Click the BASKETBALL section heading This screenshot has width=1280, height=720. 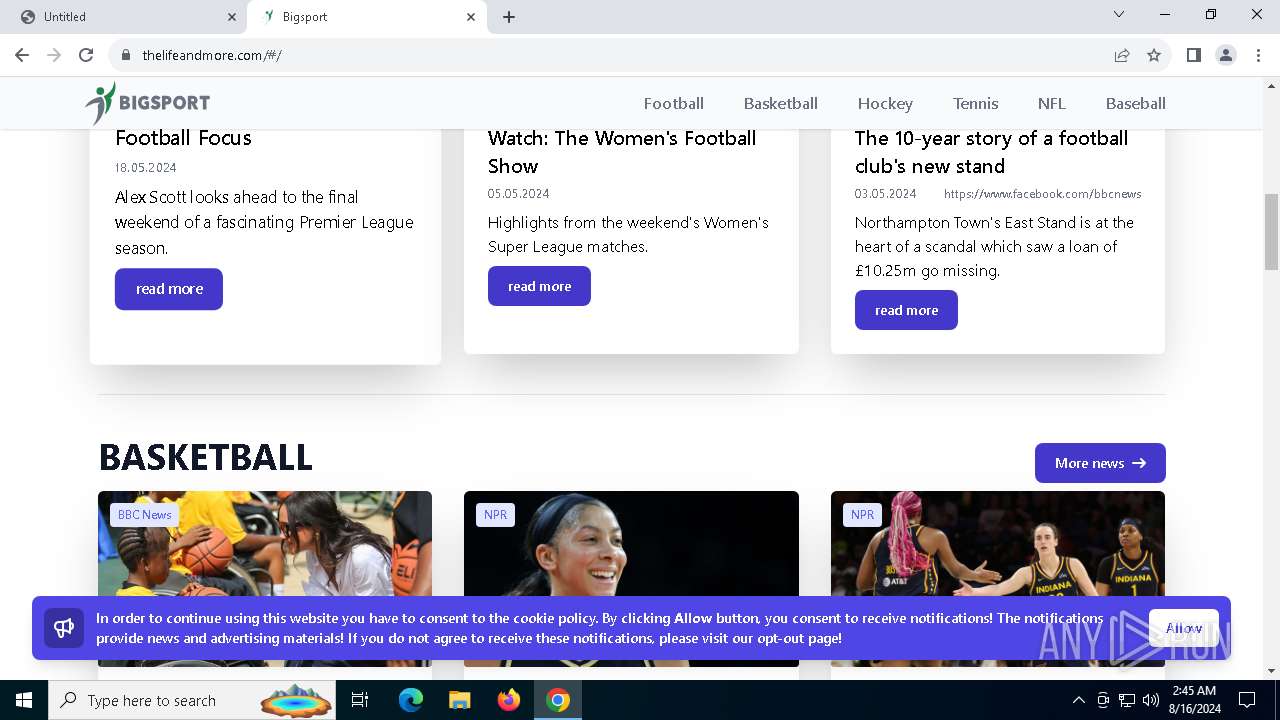206,457
